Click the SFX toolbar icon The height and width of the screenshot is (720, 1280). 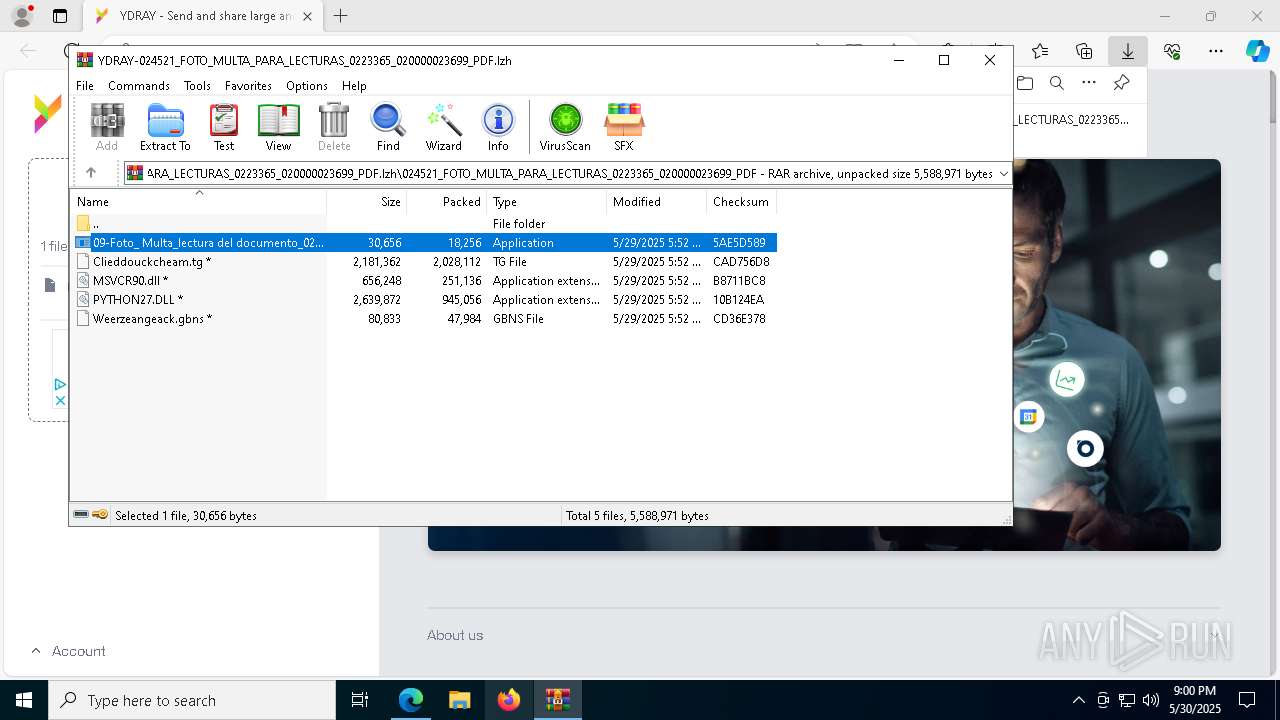623,127
